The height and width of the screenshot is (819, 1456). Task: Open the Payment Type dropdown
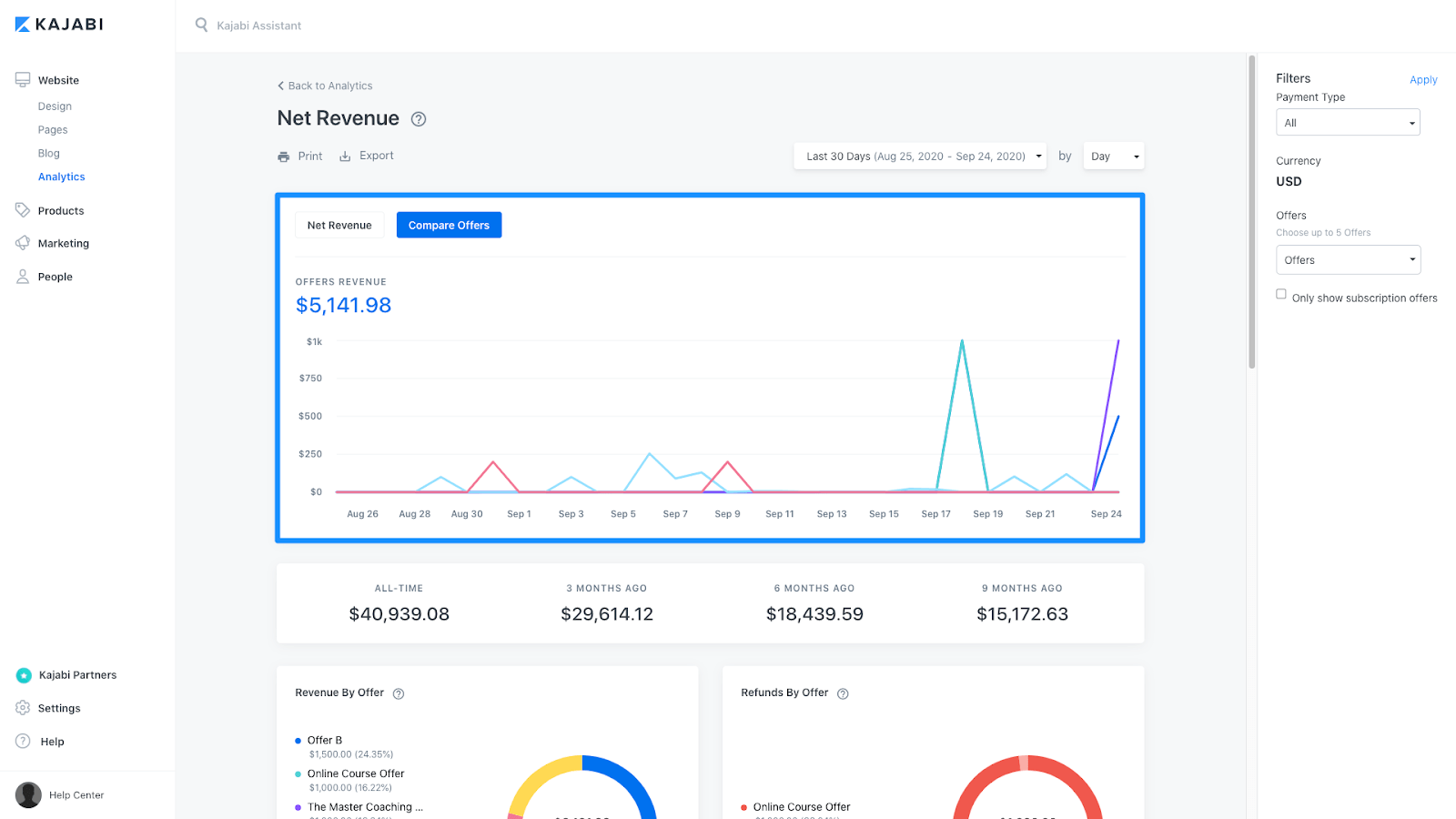pos(1348,123)
